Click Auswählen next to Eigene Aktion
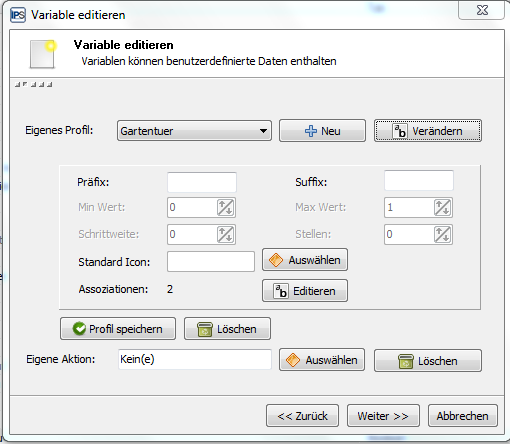The width and height of the screenshot is (510, 444). coord(322,360)
